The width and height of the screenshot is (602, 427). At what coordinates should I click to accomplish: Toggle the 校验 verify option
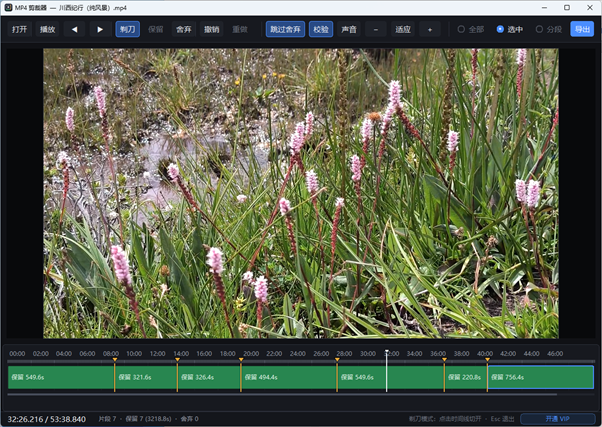coord(321,29)
